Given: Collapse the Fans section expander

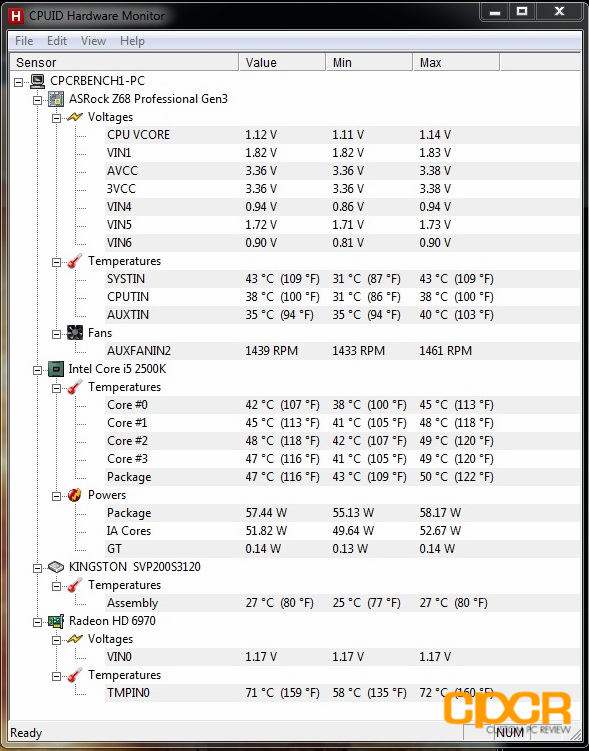Looking at the screenshot, I should click(57, 334).
